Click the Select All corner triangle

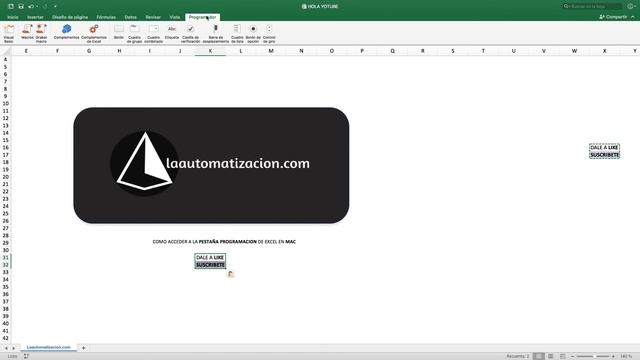click(6, 51)
